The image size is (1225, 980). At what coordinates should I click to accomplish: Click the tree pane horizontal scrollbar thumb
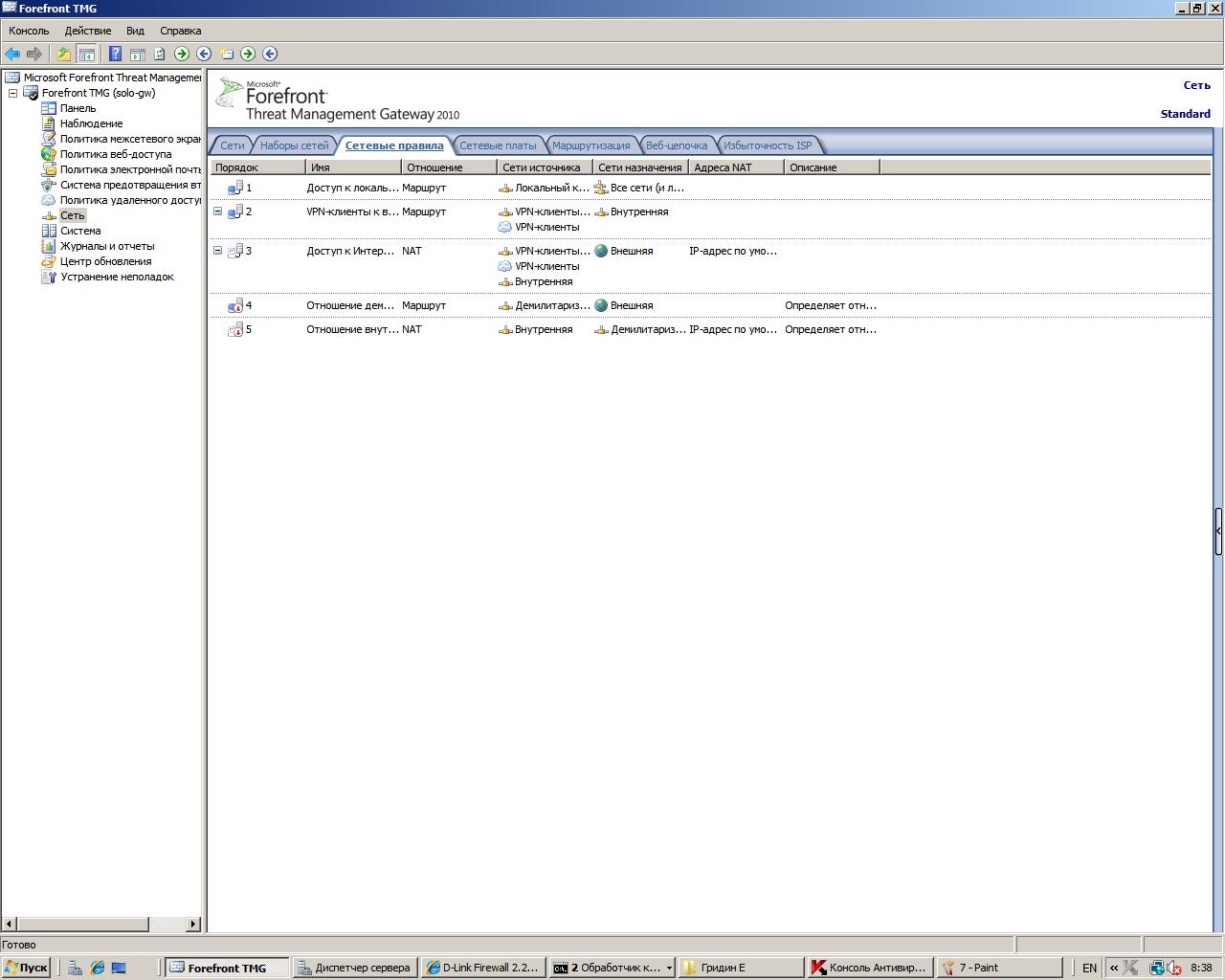click(81, 924)
